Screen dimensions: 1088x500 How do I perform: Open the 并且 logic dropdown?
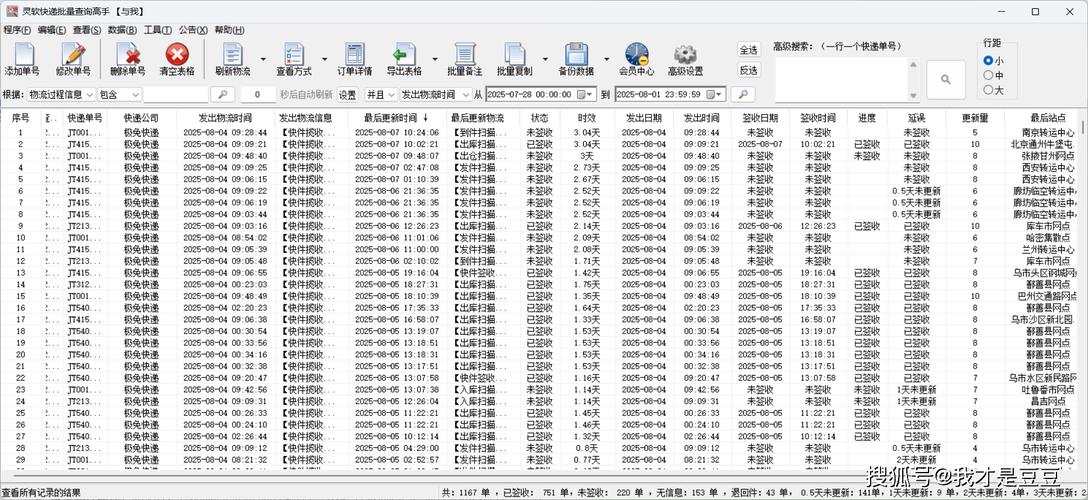tap(381, 94)
